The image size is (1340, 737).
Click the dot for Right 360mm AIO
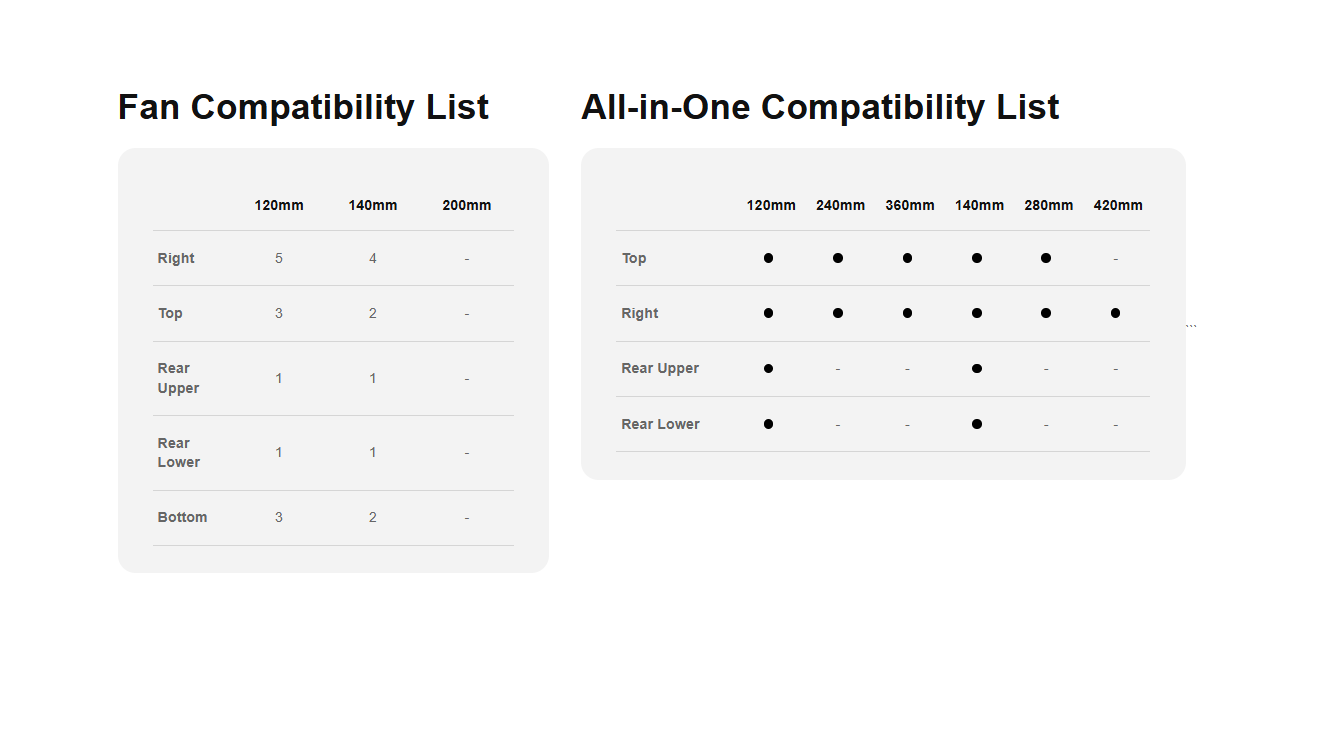click(907, 313)
